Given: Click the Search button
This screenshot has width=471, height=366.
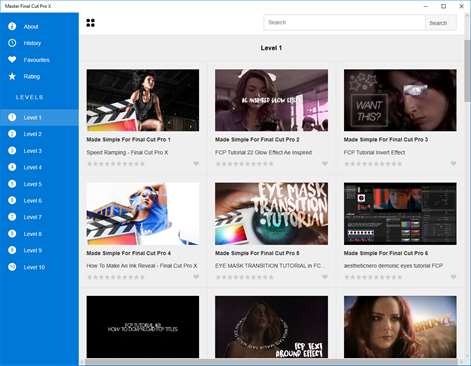Looking at the screenshot, I should [x=441, y=23].
